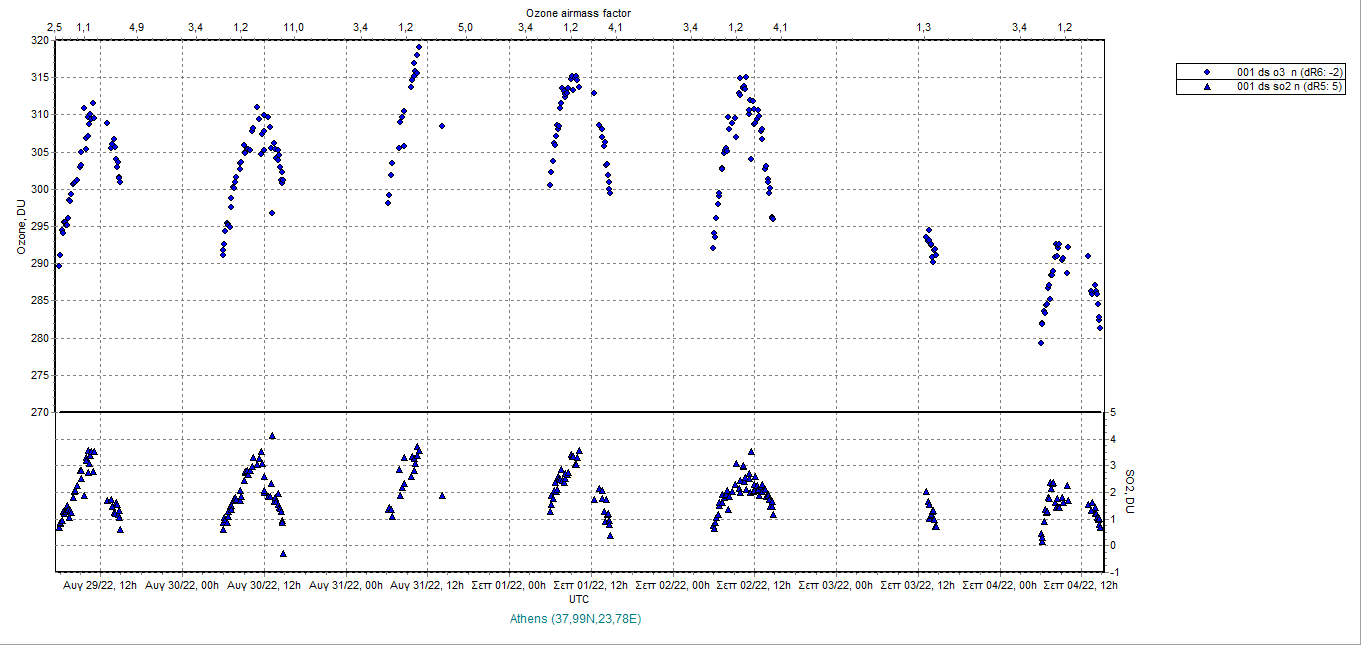Click the 'UTC' x-axis label
1361x645 pixels.
578,598
